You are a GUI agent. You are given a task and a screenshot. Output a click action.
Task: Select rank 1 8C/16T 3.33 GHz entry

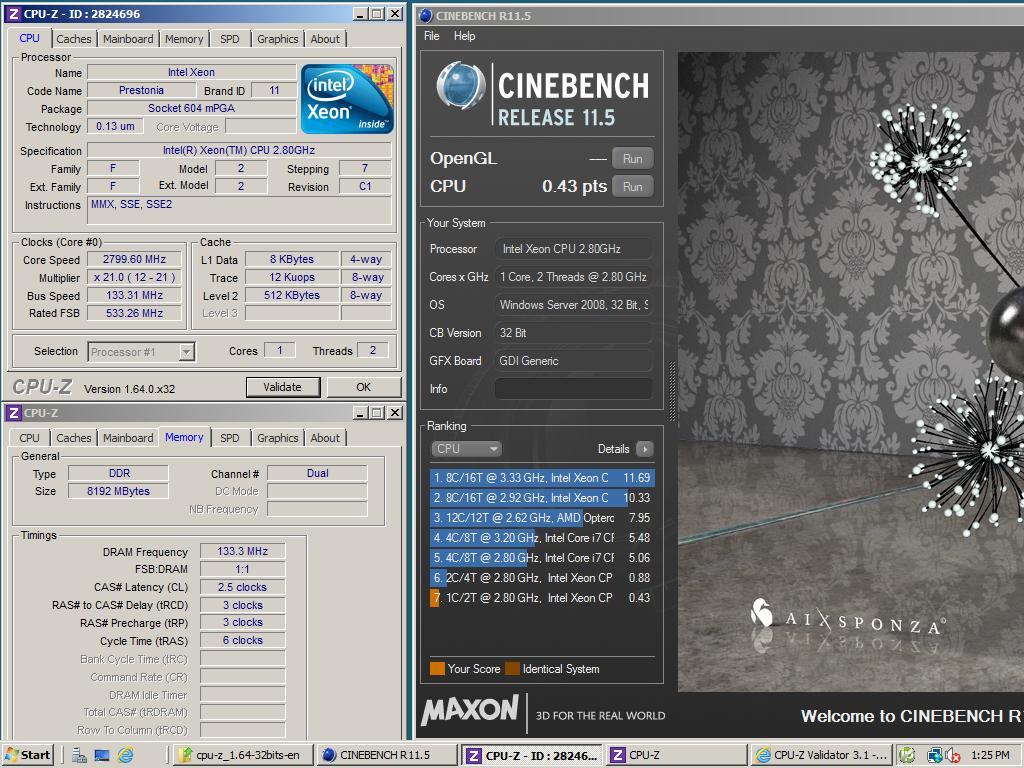(x=541, y=478)
